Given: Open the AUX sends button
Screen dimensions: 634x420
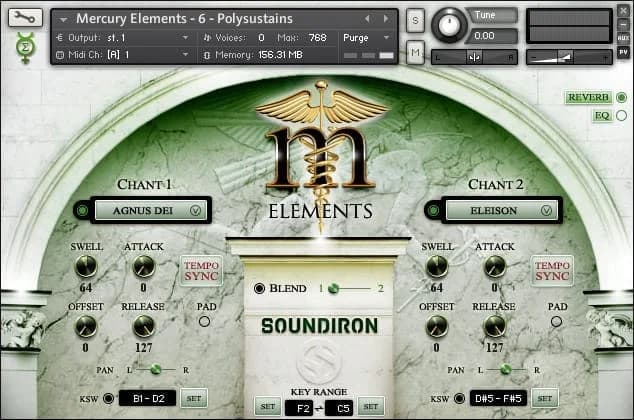Looking at the screenshot, I should click(x=623, y=38).
